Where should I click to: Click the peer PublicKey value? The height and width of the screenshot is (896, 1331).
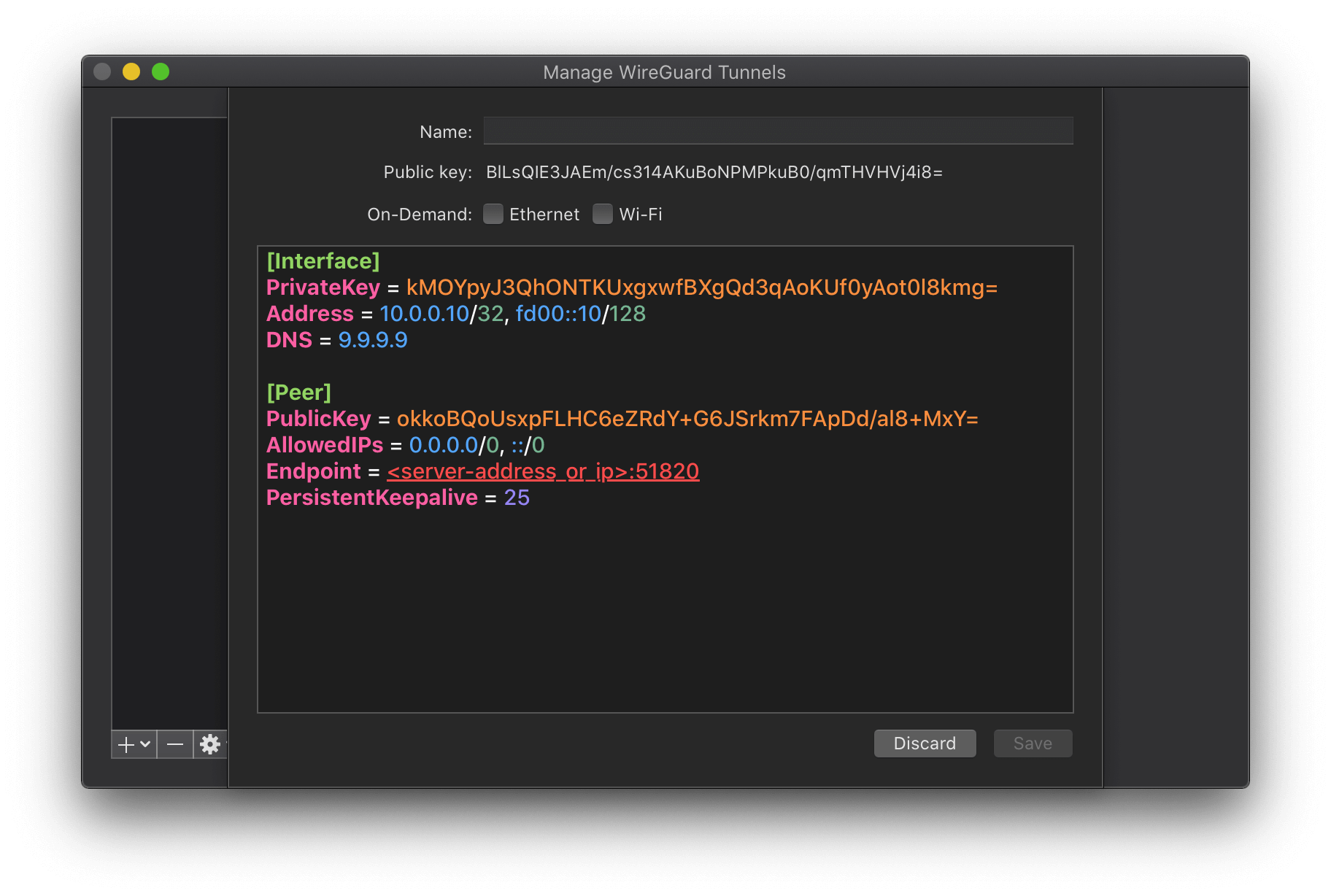tap(687, 419)
